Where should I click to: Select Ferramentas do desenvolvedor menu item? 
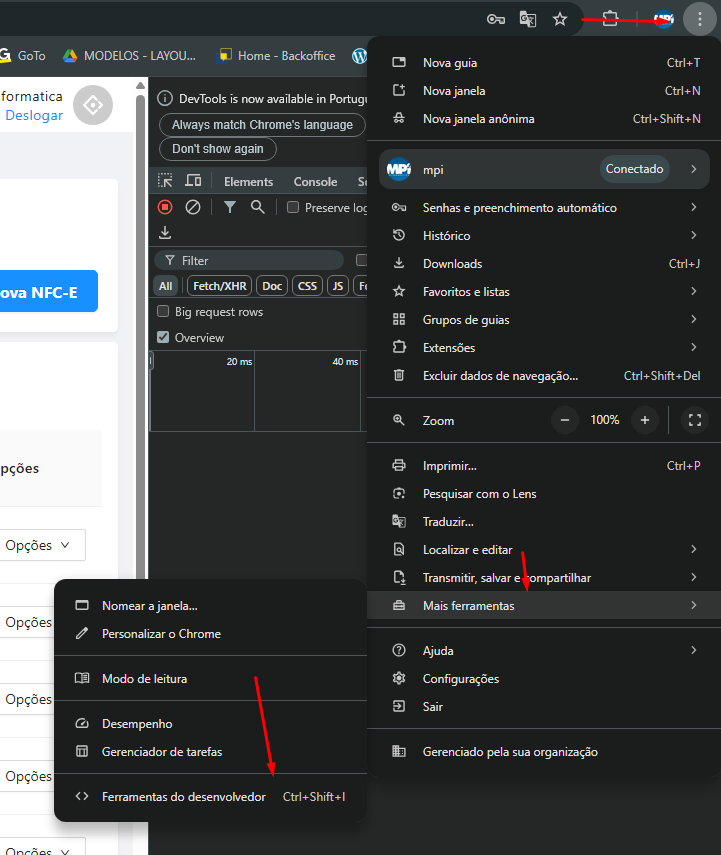(184, 797)
